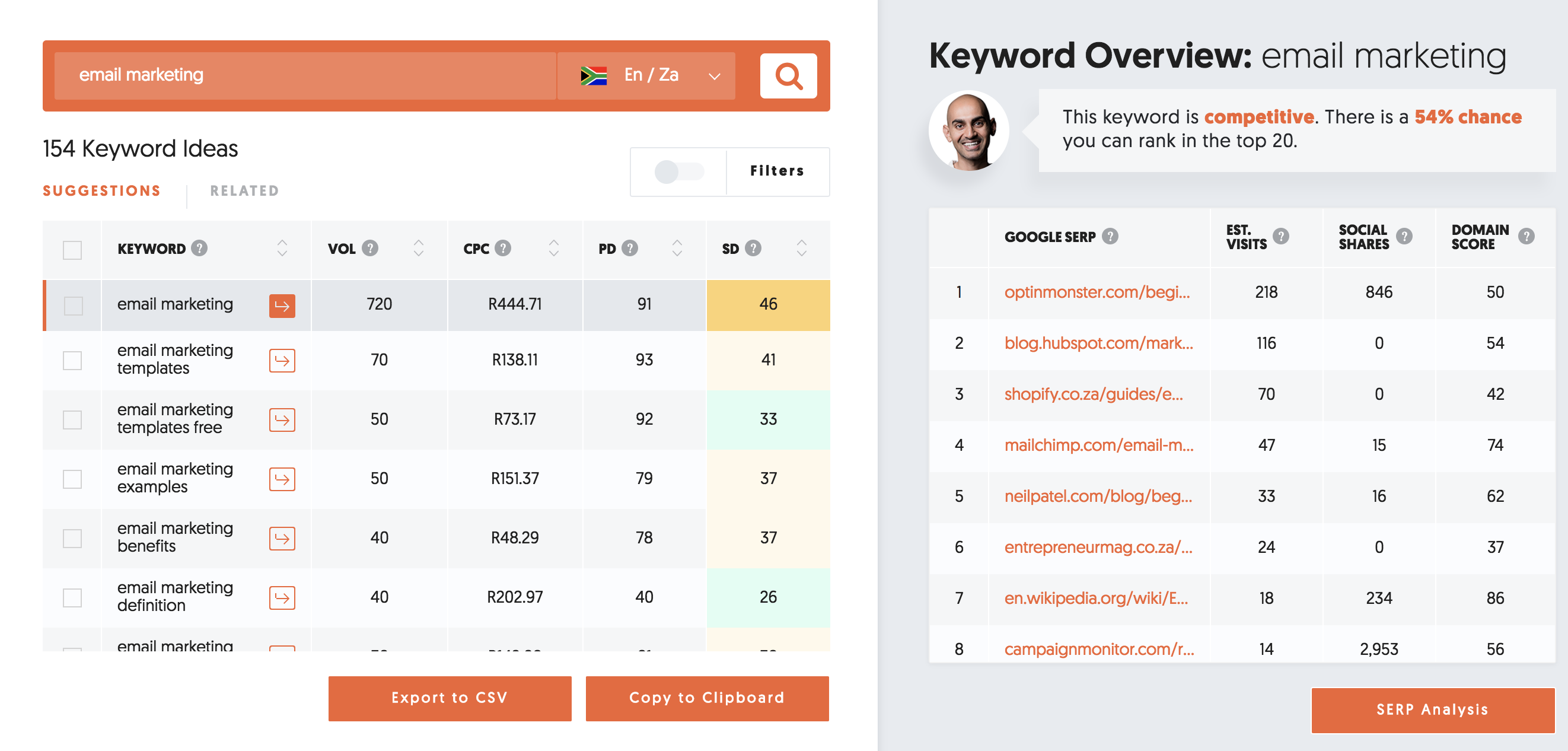Click VOL column help icon
The width and height of the screenshot is (1568, 751).
click(370, 248)
